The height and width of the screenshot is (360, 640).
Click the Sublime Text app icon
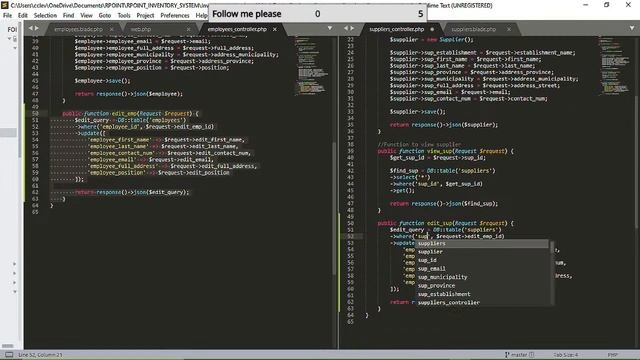(4, 5)
